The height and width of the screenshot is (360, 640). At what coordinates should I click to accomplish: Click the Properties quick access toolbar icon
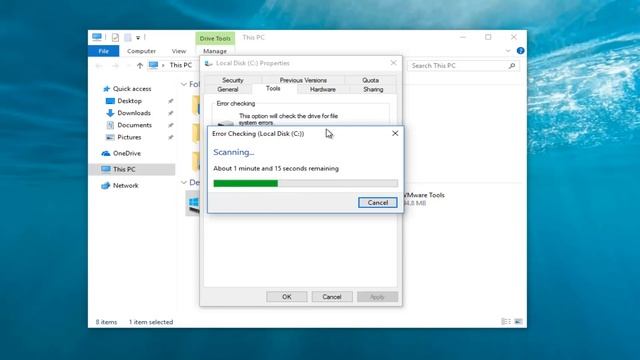coord(115,38)
